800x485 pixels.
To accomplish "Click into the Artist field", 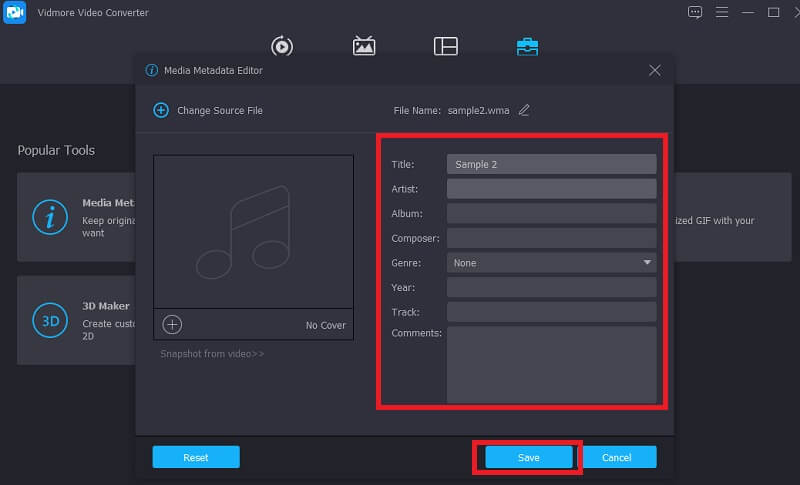I will pyautogui.click(x=551, y=188).
